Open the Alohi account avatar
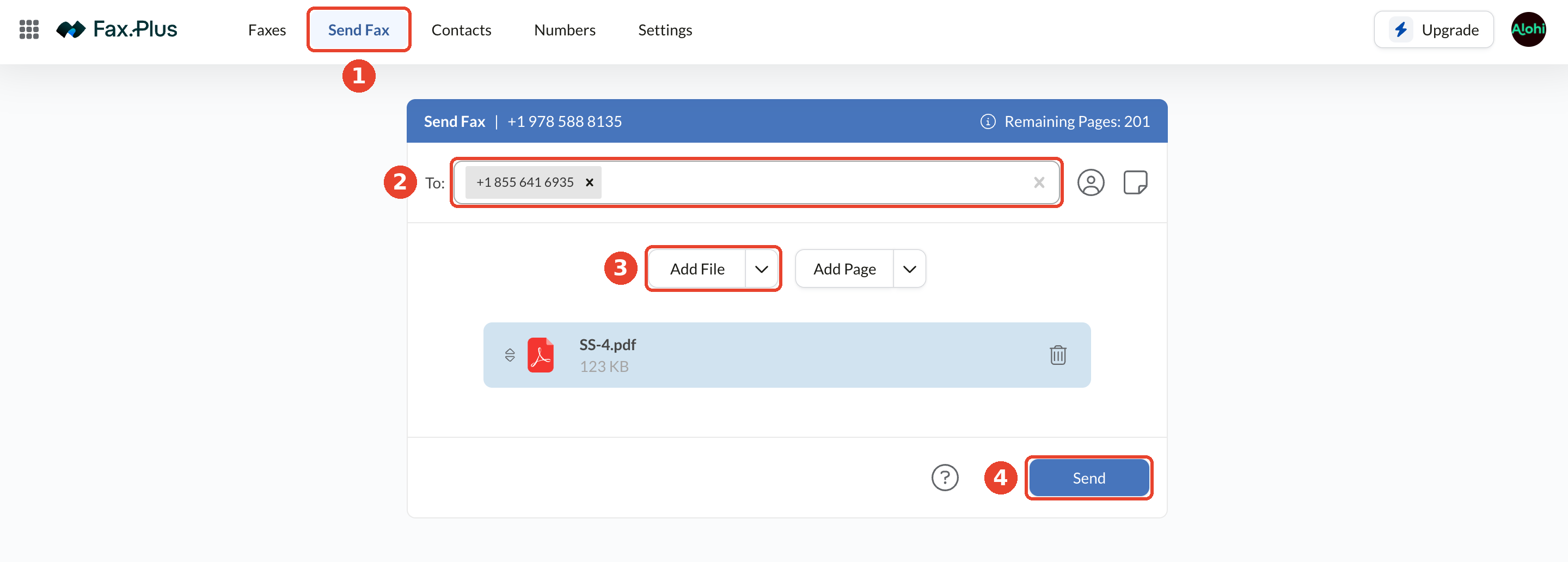This screenshot has height=562, width=1568. pos(1528,29)
